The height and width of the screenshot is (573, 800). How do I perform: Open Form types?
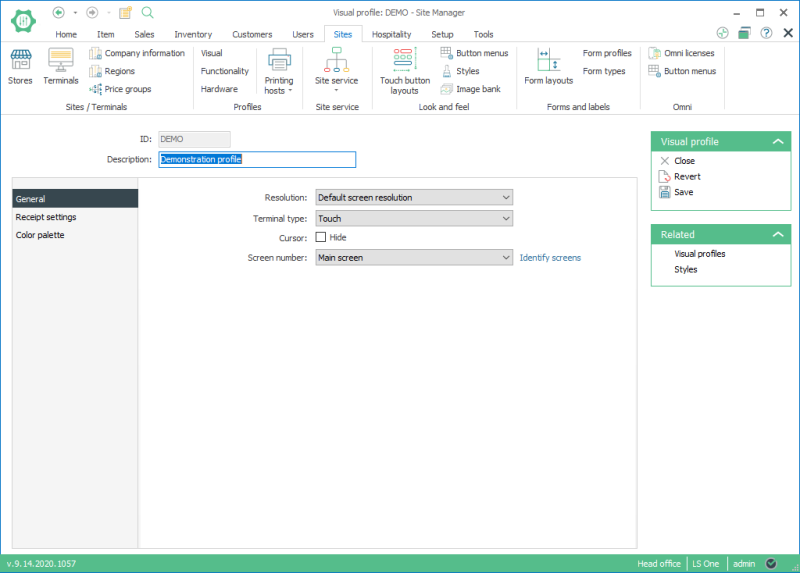[x=604, y=71]
